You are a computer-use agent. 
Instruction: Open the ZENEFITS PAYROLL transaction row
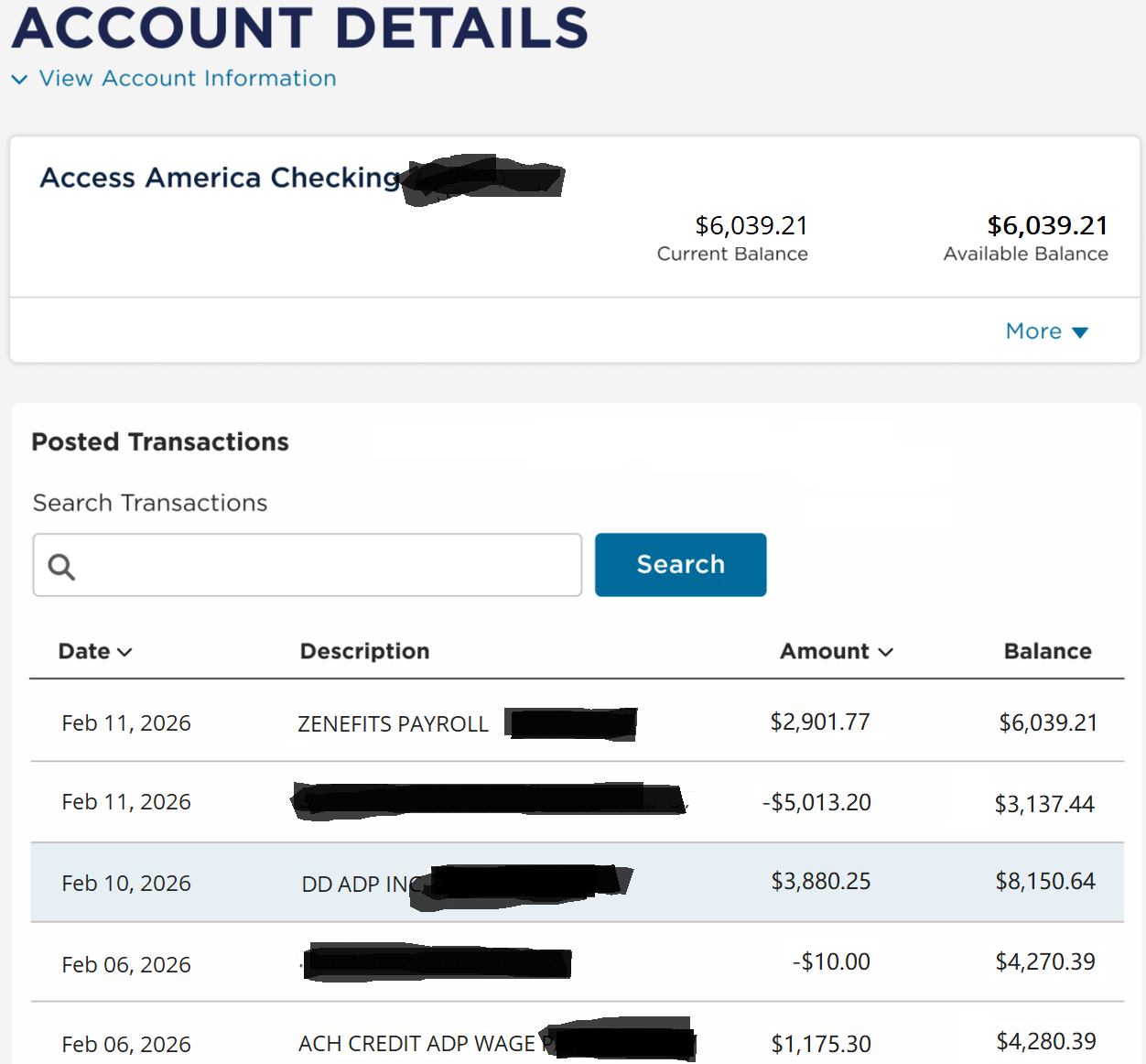pos(393,724)
